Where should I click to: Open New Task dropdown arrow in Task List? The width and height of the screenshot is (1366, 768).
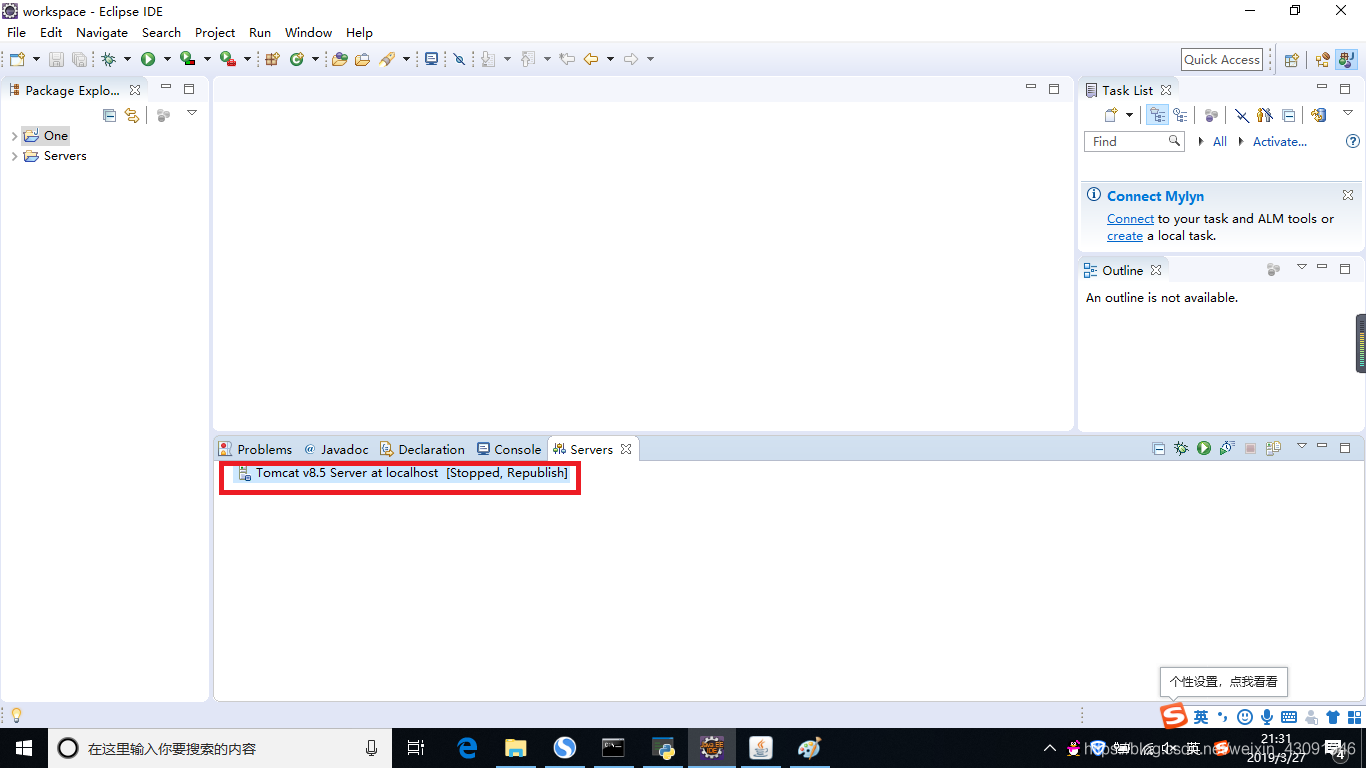1129,115
